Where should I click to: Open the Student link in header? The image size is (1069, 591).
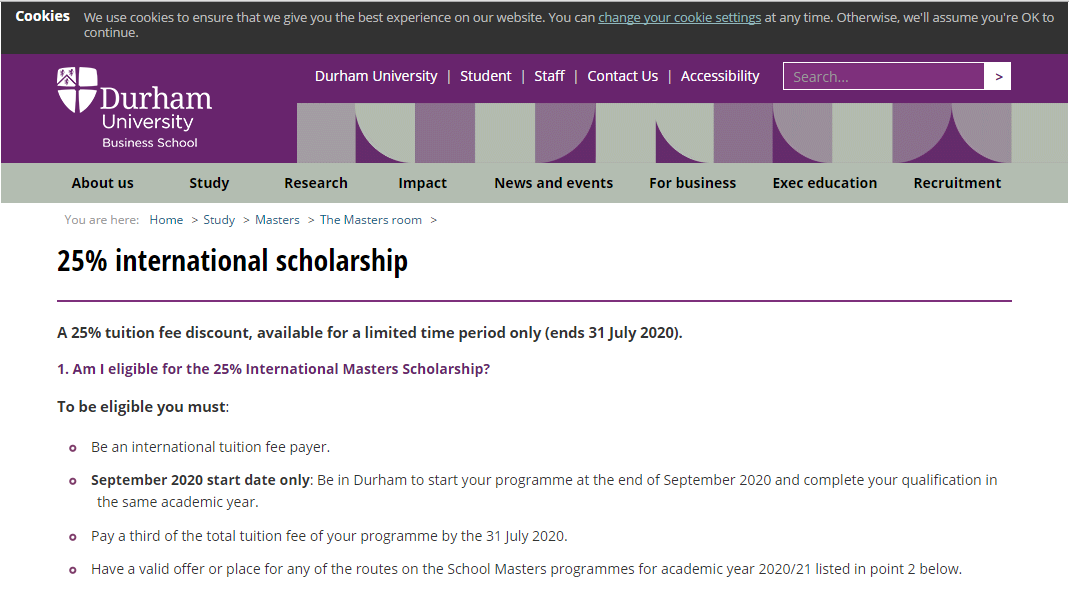tap(485, 76)
